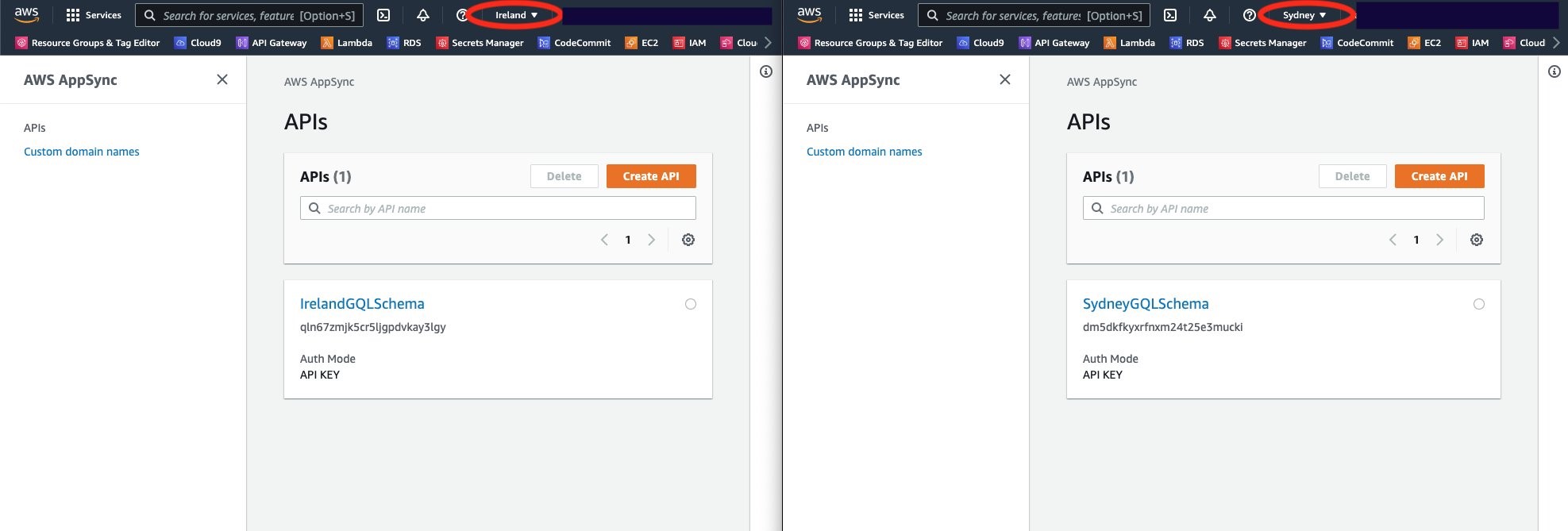Select APIs in the Ireland window sidebar
This screenshot has height=531, width=1568.
click(35, 128)
